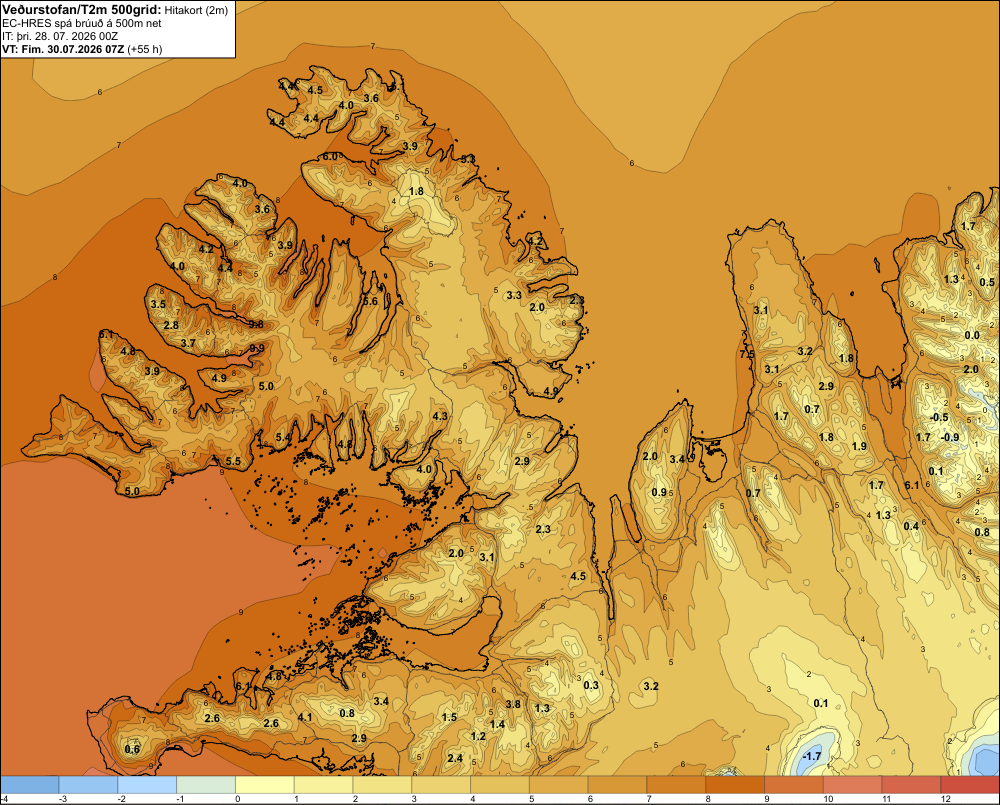Choose the legend swatch between 10 and 11
The width and height of the screenshot is (1000, 805).
pyautogui.click(x=852, y=784)
